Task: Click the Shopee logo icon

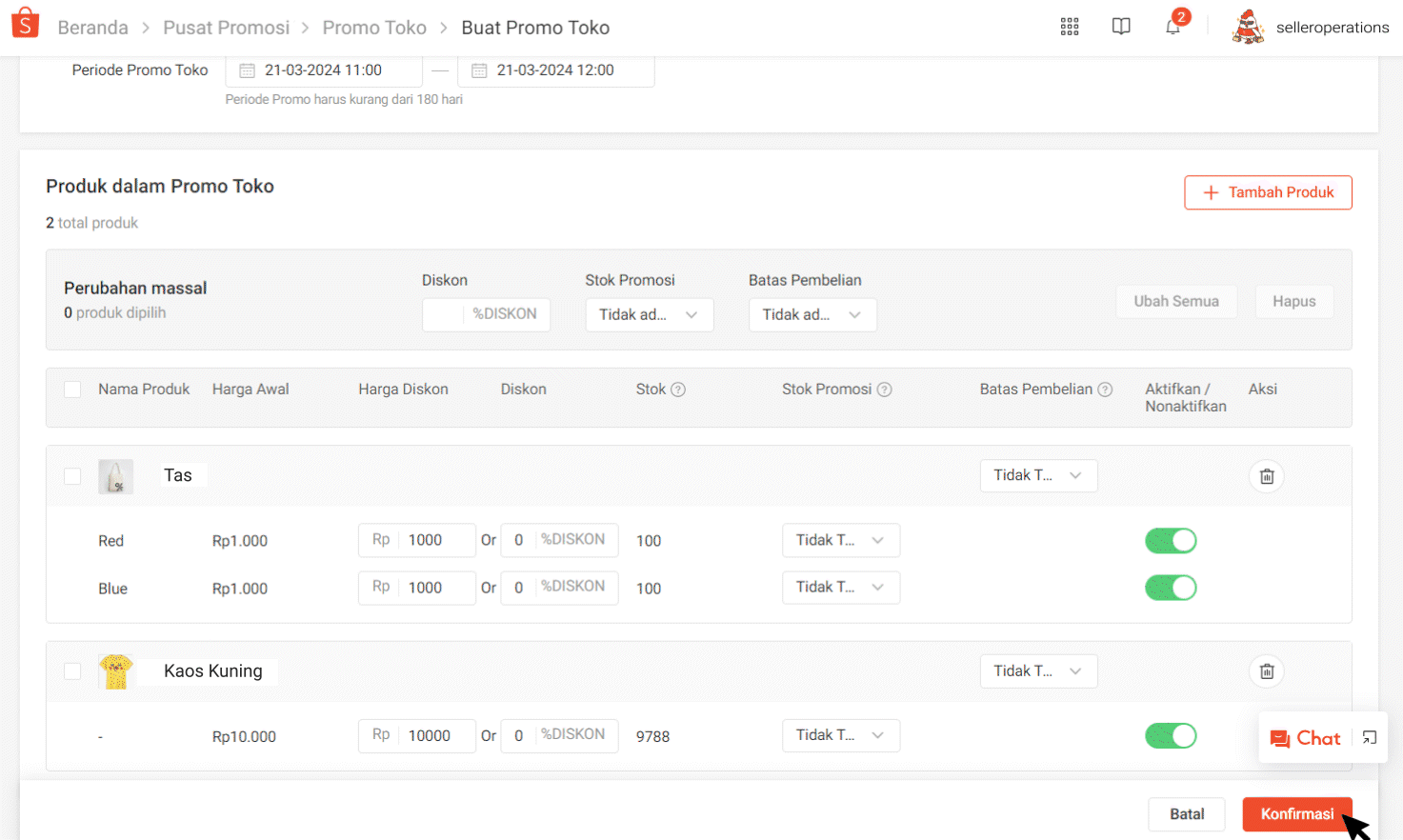Action: click(x=25, y=24)
